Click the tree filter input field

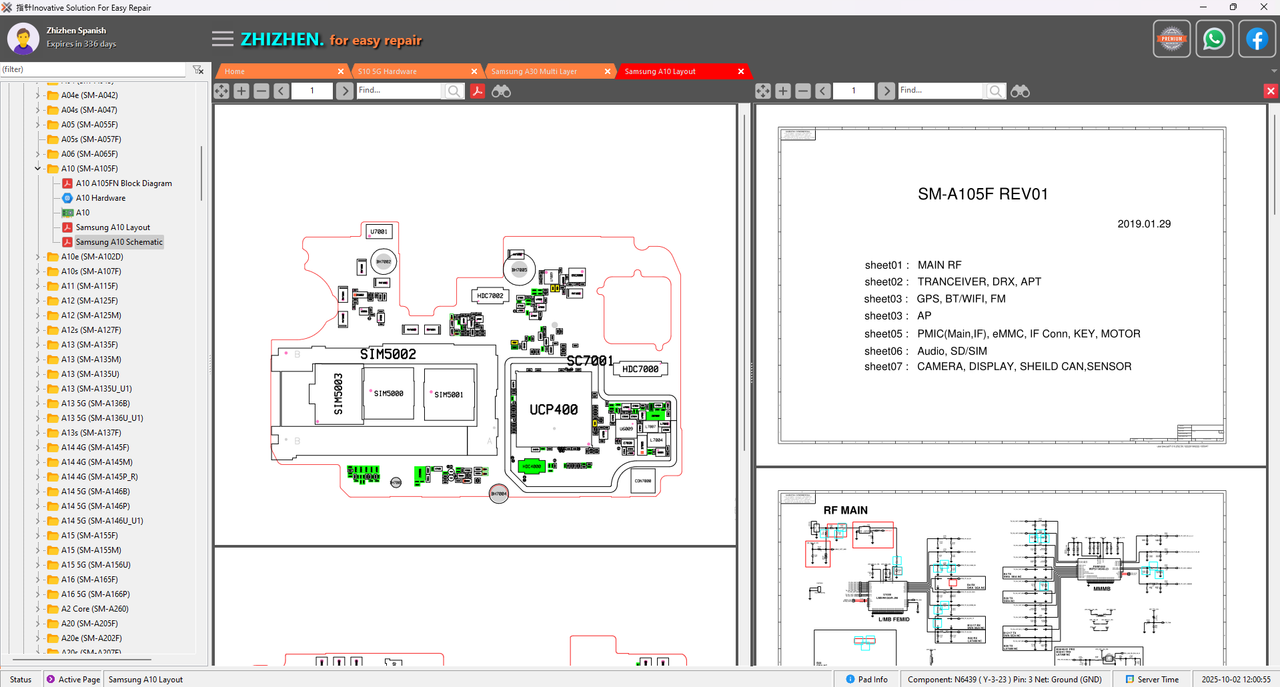[94, 70]
